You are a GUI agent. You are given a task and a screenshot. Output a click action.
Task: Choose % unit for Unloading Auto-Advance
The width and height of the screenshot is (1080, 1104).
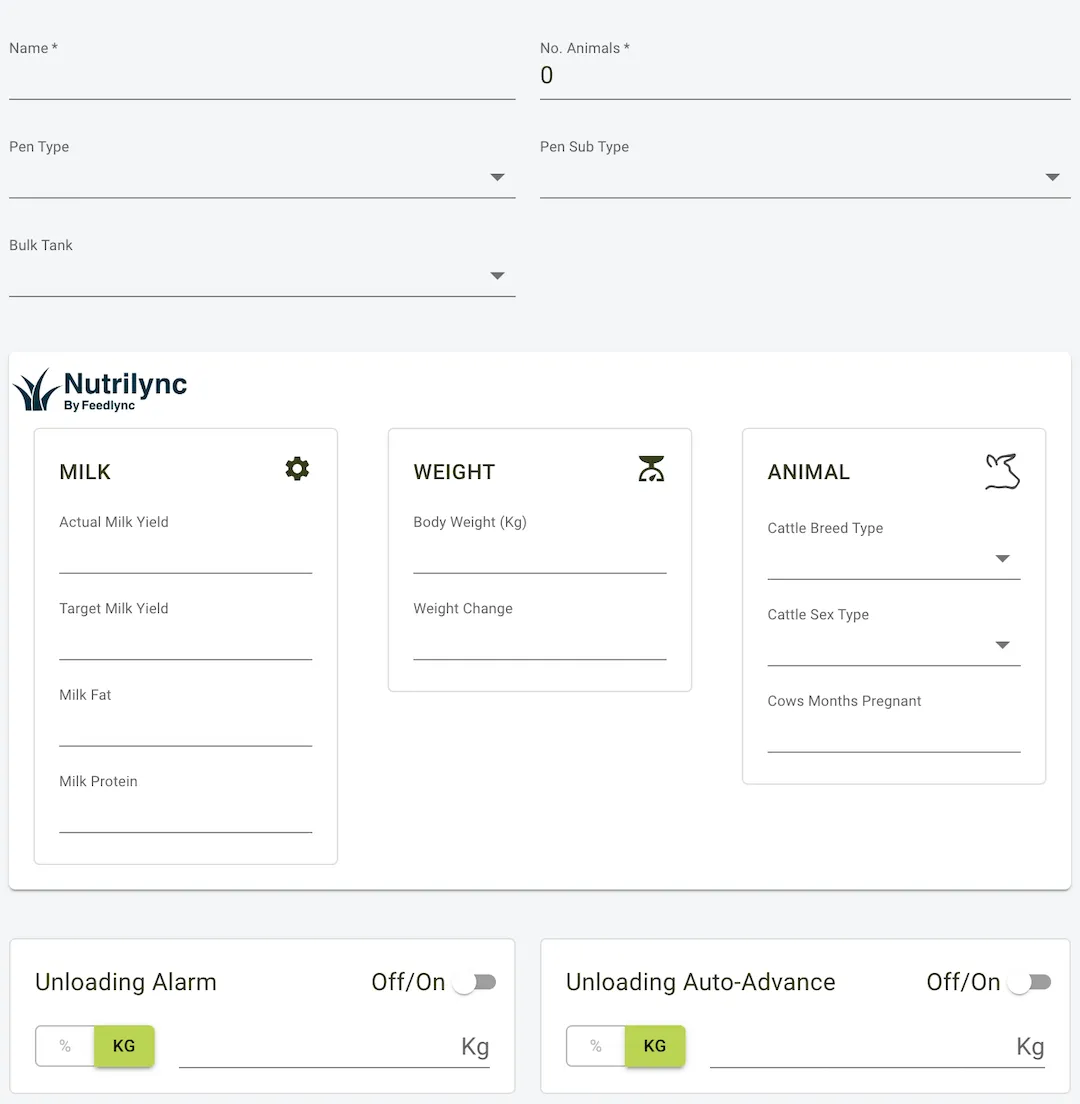596,1046
